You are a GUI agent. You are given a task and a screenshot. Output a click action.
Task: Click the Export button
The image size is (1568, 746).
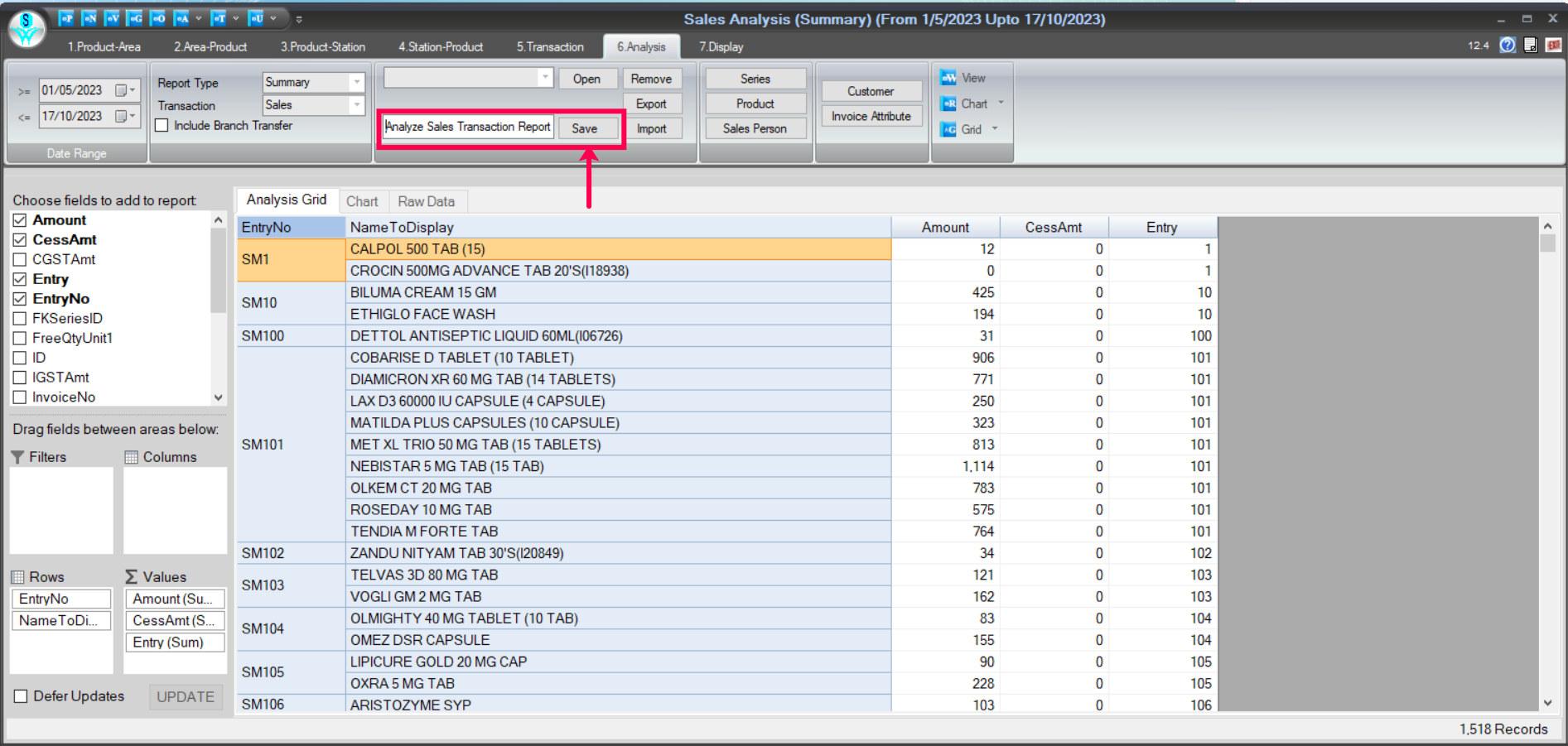click(x=651, y=103)
